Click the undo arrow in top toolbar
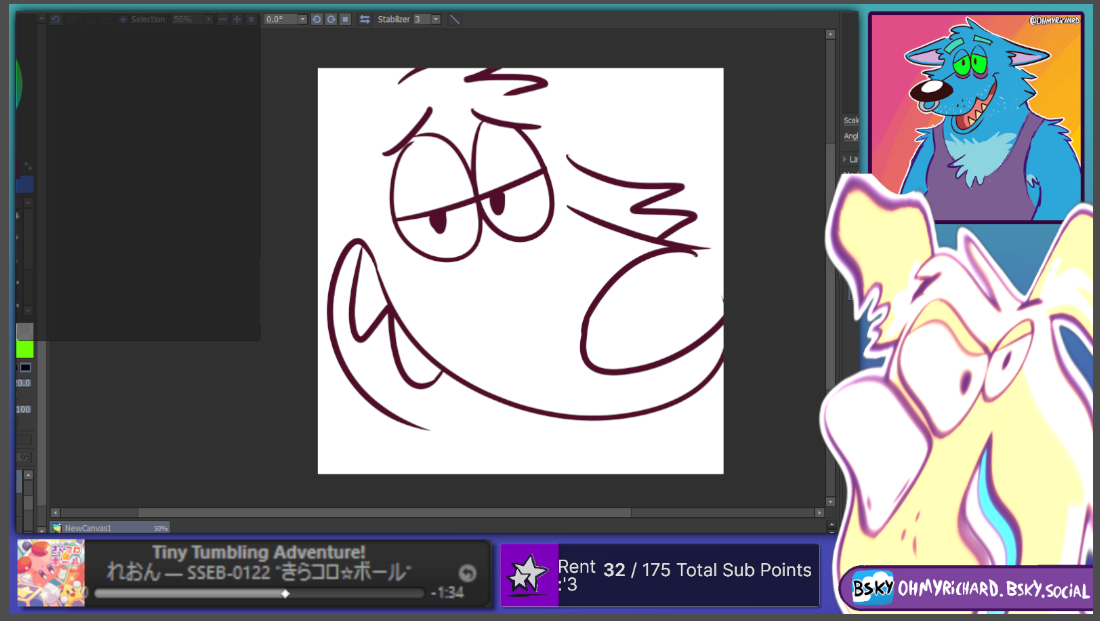Screen dimensions: 1100x621 [56, 19]
